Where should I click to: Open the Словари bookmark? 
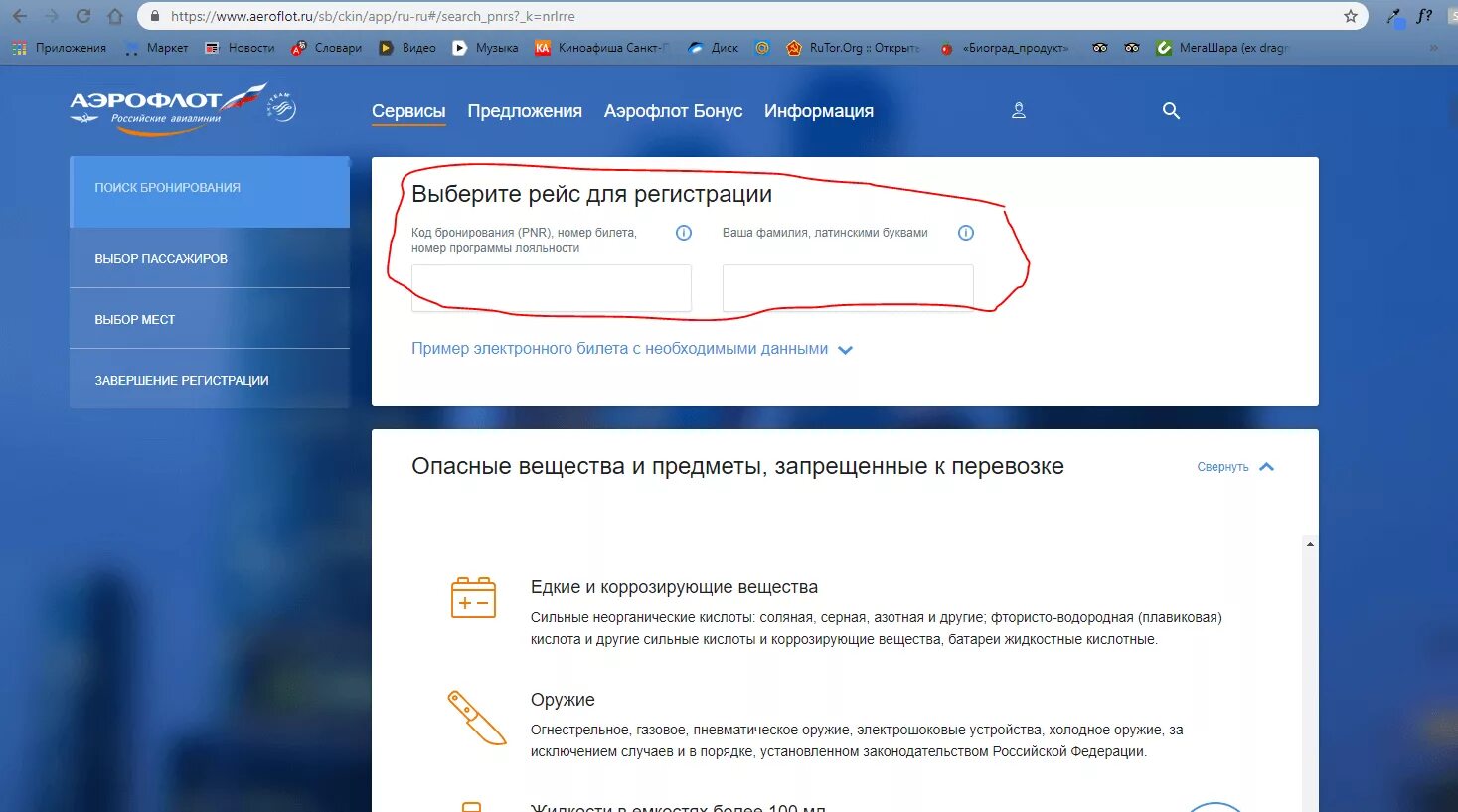click(327, 48)
